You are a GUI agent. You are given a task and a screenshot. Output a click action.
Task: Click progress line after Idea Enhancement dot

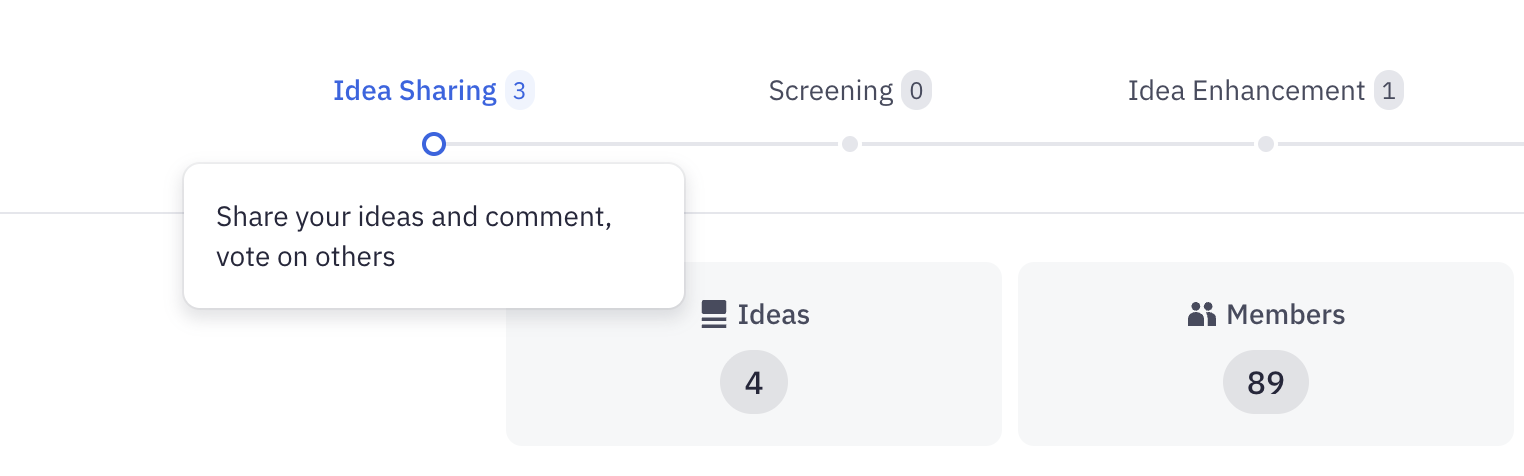click(x=1400, y=144)
